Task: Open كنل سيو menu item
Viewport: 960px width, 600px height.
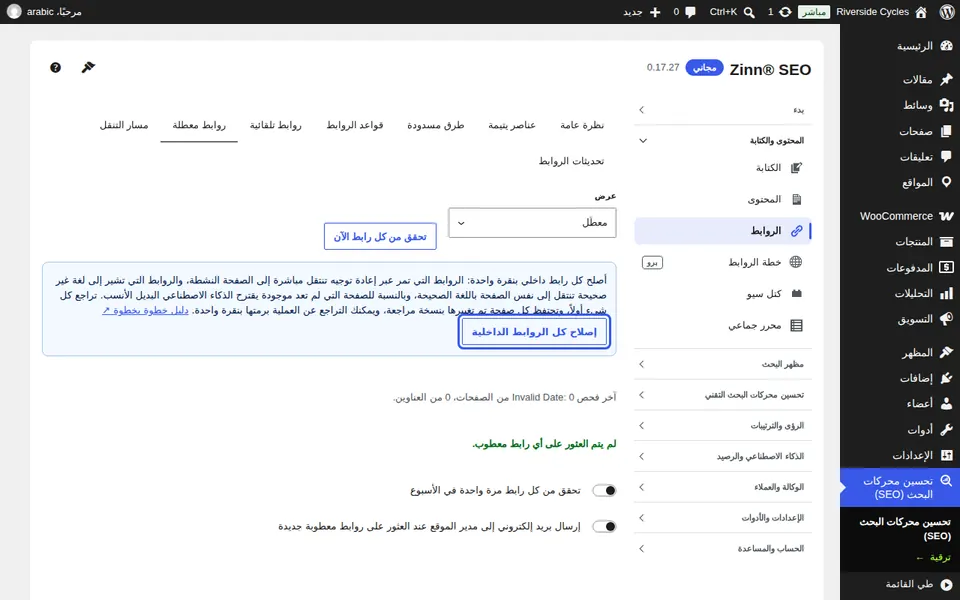Action: [723, 294]
